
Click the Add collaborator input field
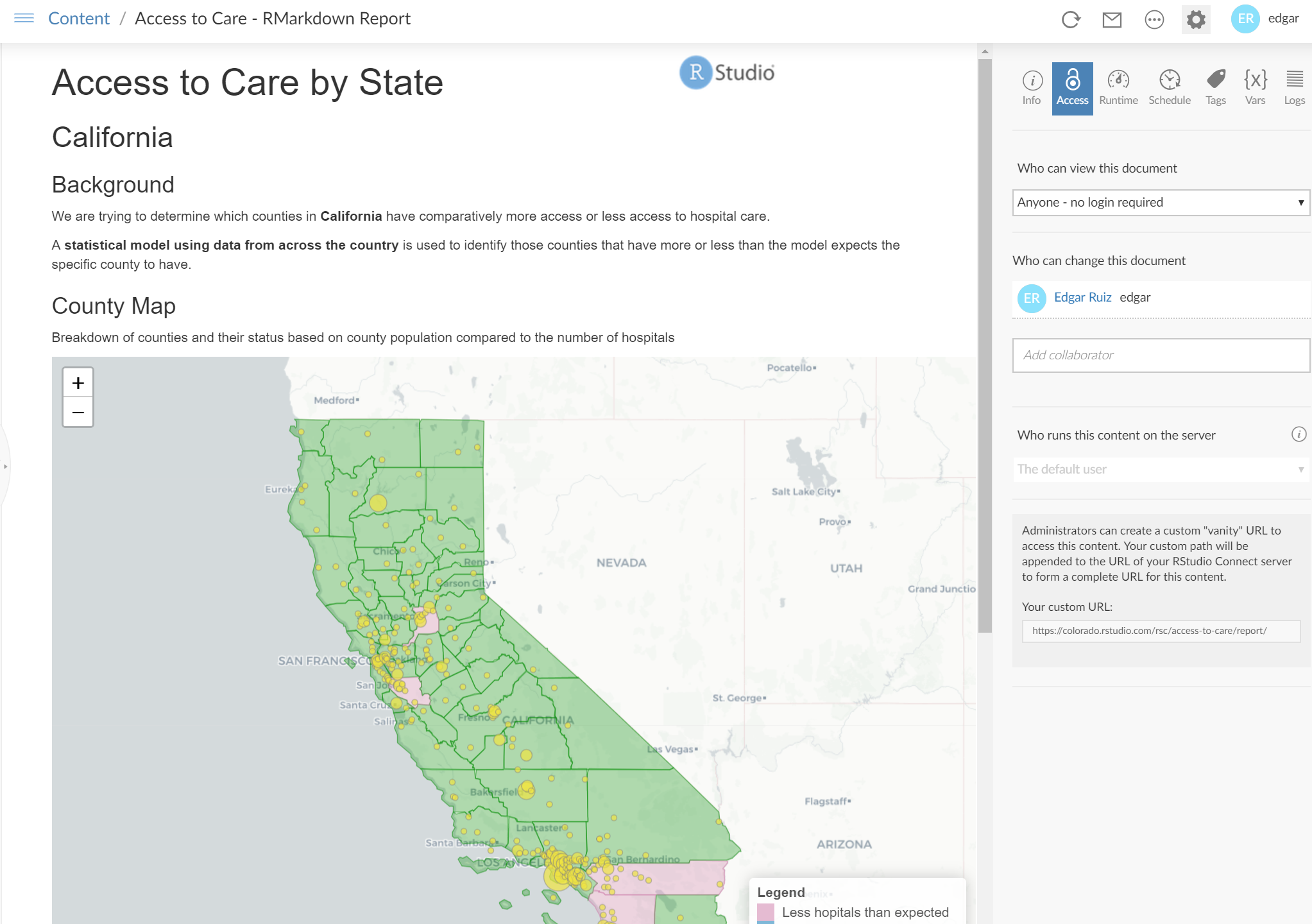coord(1160,355)
